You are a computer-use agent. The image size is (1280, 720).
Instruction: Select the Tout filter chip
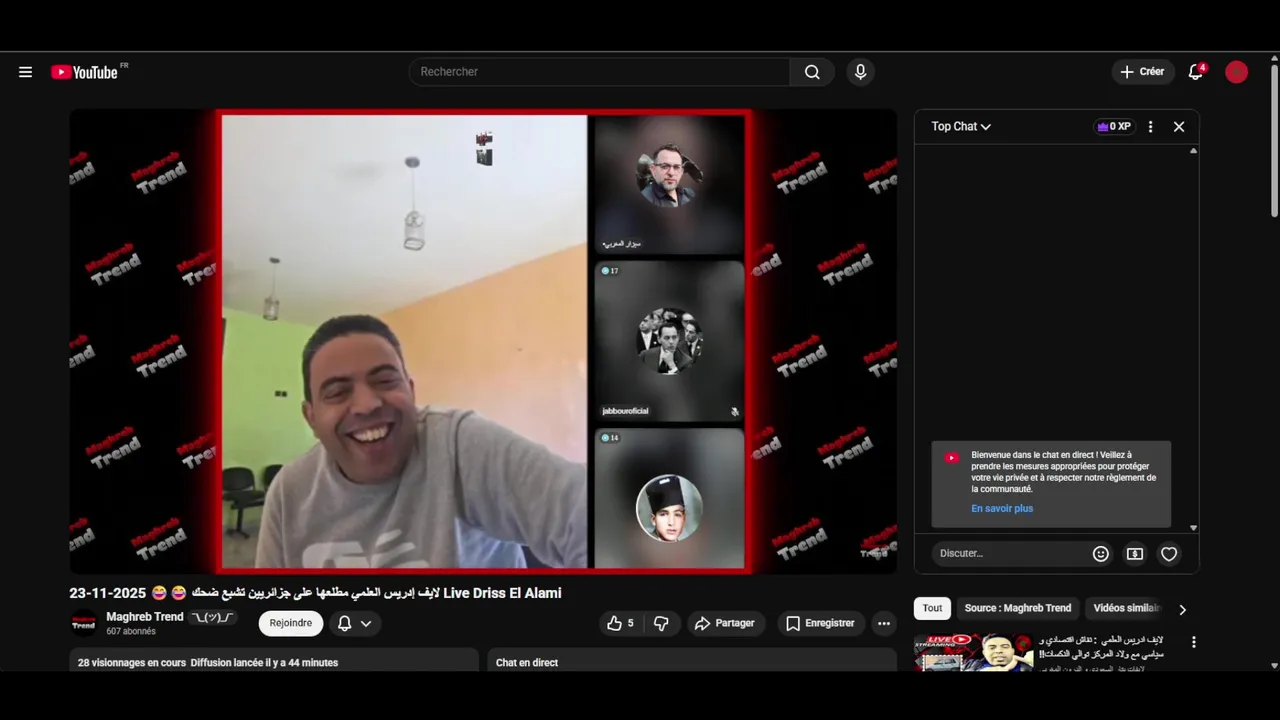[932, 608]
